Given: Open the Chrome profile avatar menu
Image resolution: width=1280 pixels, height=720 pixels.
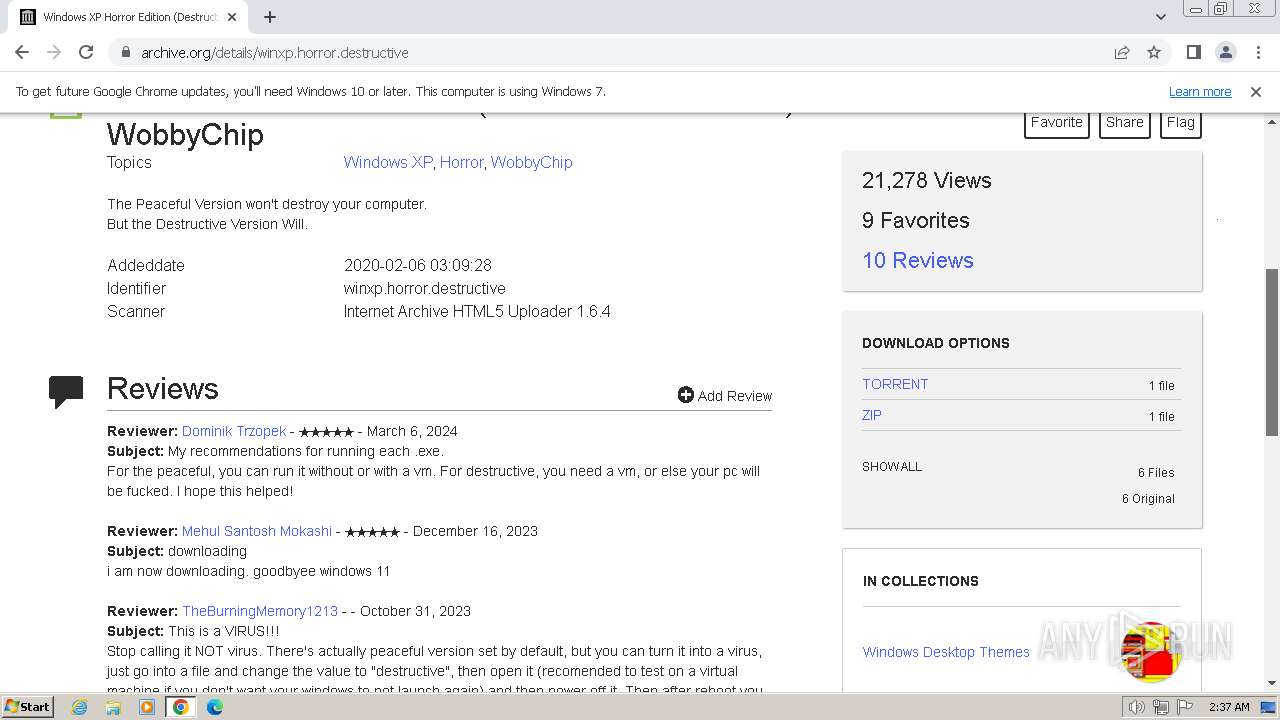Looking at the screenshot, I should pyautogui.click(x=1225, y=52).
